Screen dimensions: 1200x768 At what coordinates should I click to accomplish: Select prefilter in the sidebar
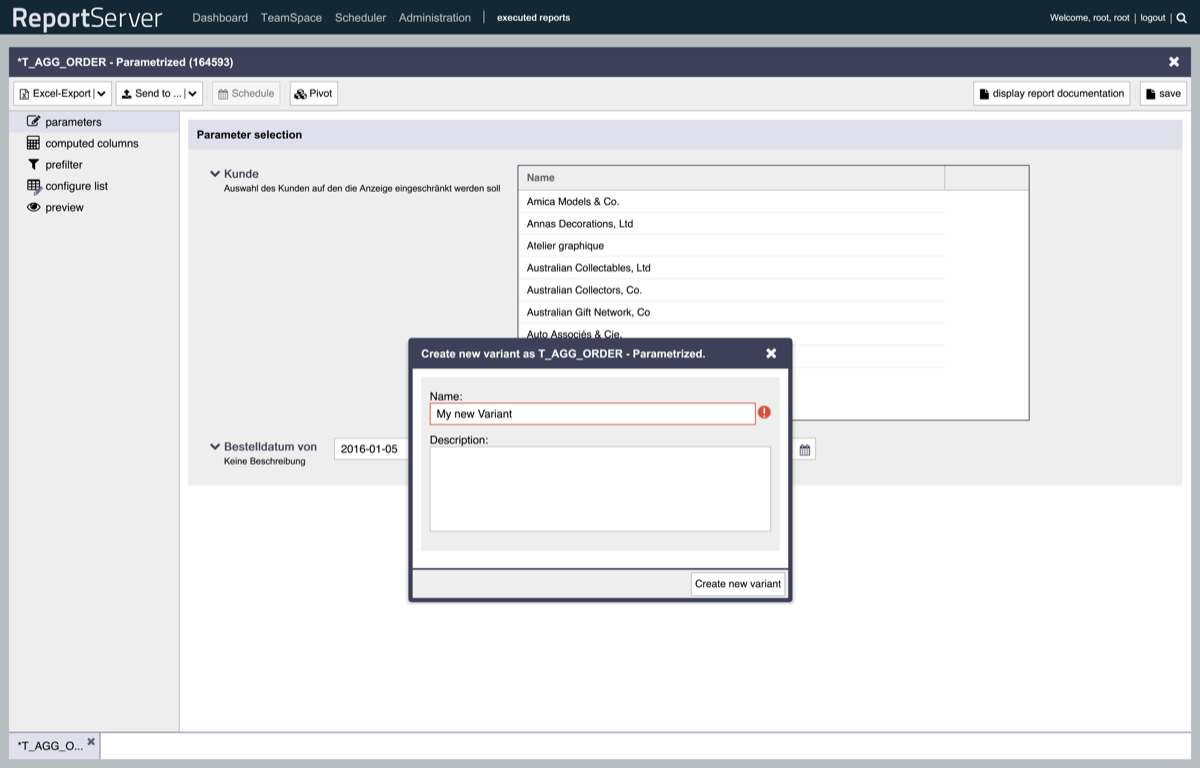(x=63, y=165)
